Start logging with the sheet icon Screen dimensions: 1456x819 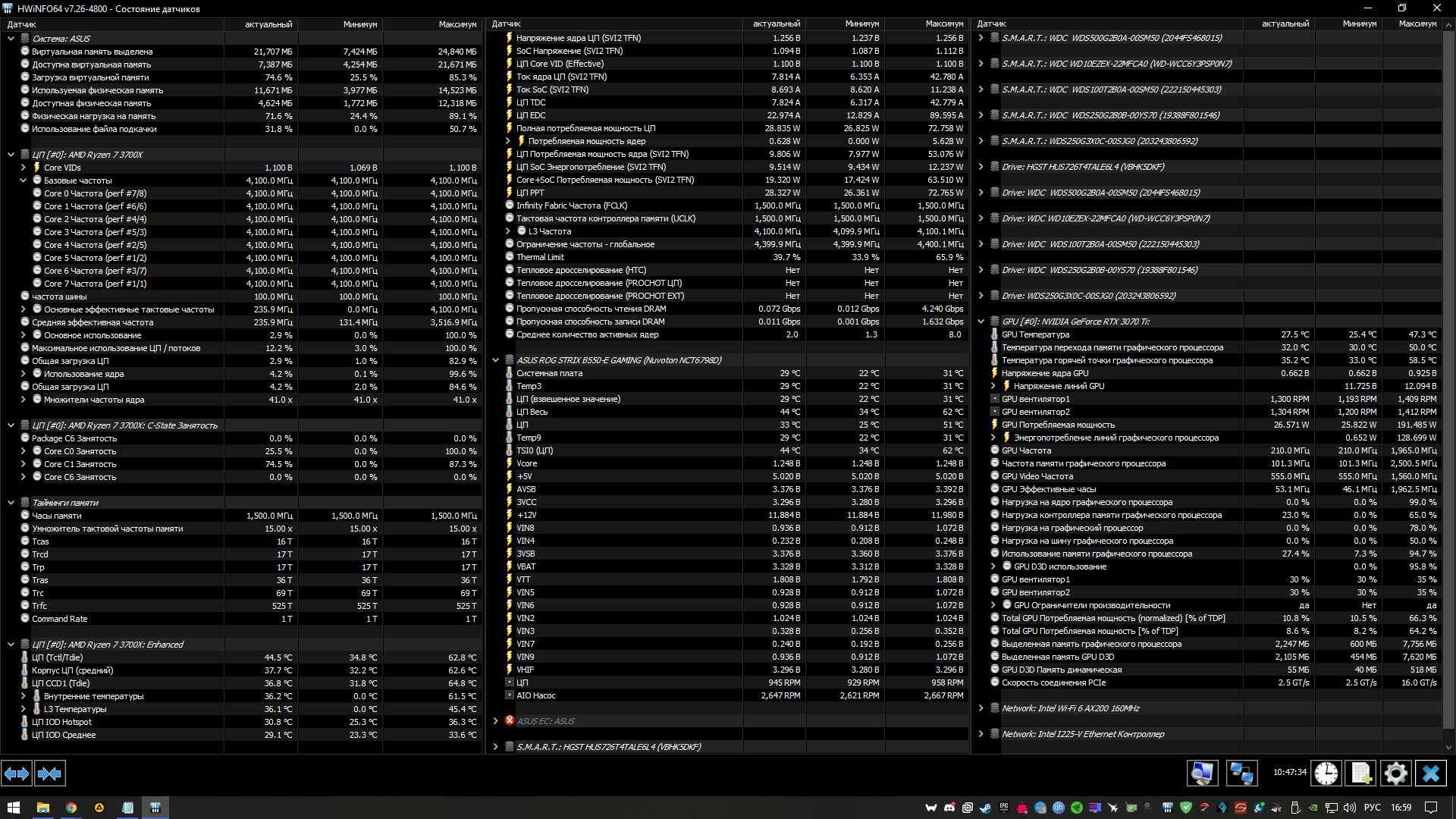coord(1360,773)
